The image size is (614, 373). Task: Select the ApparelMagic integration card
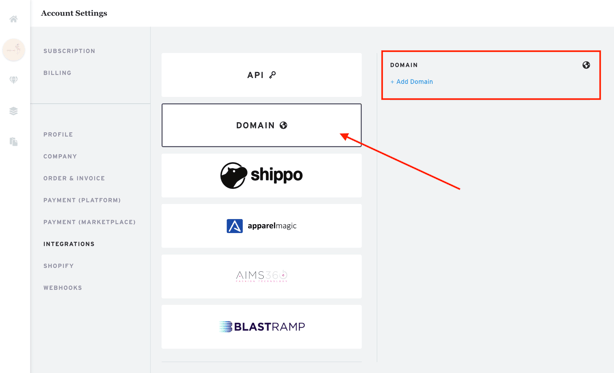262,226
